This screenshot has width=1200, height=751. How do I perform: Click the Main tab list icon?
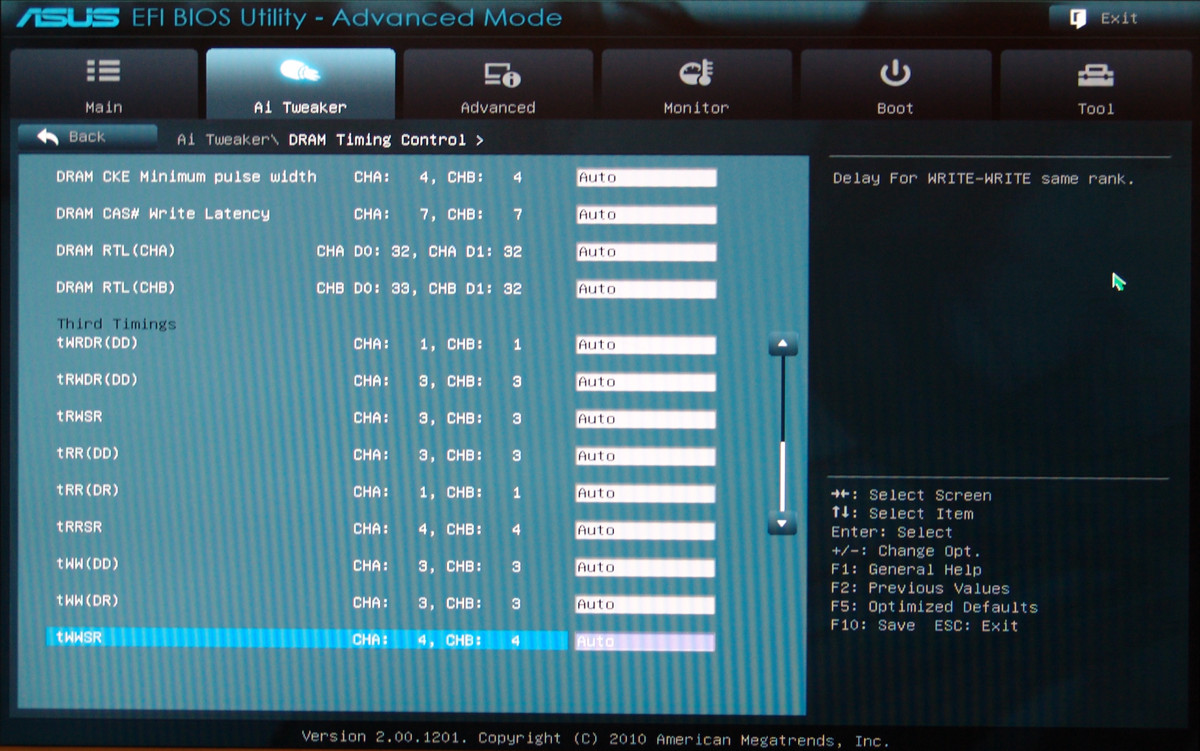coord(103,71)
